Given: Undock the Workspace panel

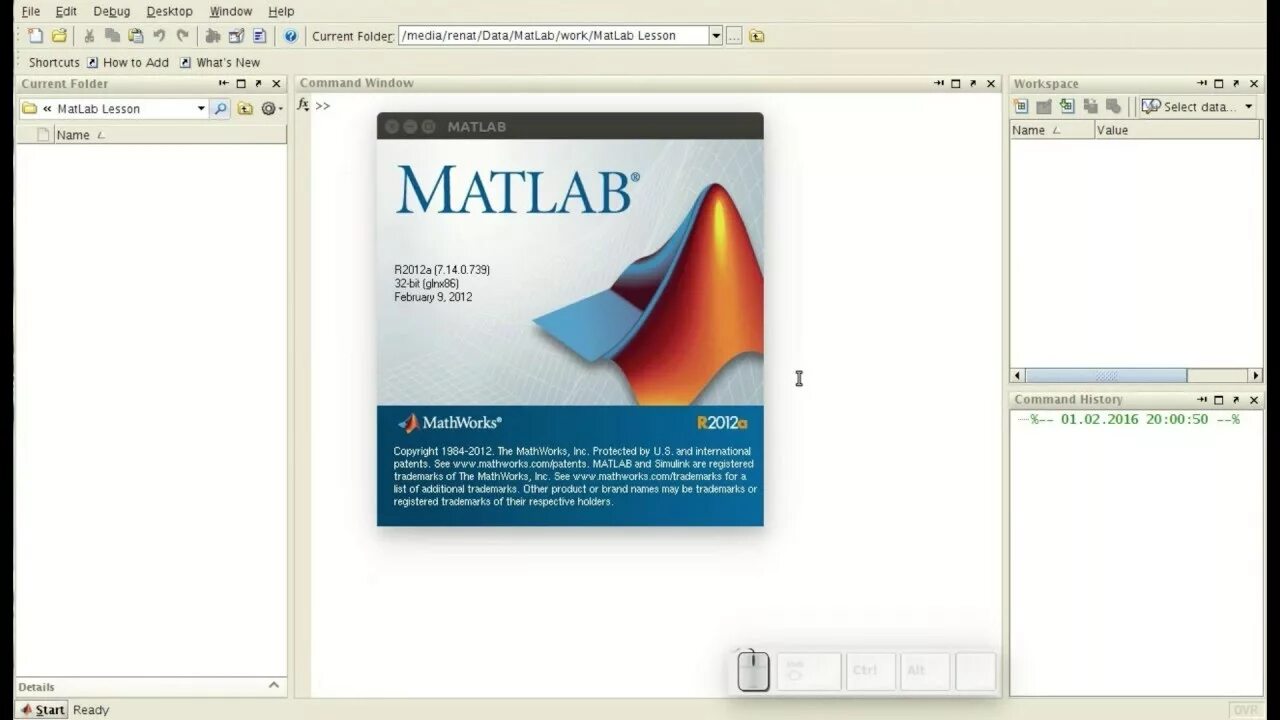Looking at the screenshot, I should point(1236,84).
